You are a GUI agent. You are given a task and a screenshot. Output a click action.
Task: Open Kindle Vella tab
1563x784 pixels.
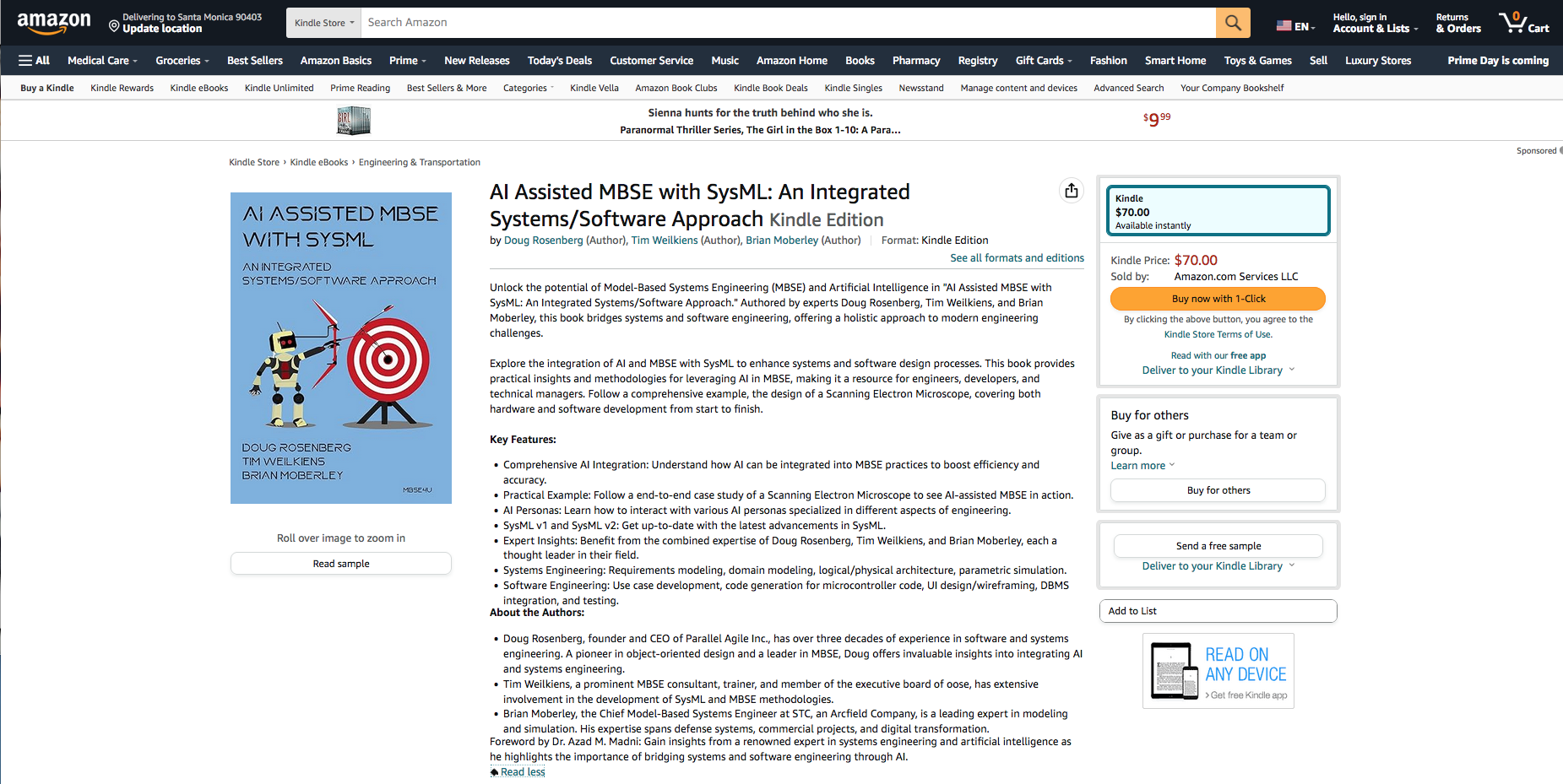point(594,88)
